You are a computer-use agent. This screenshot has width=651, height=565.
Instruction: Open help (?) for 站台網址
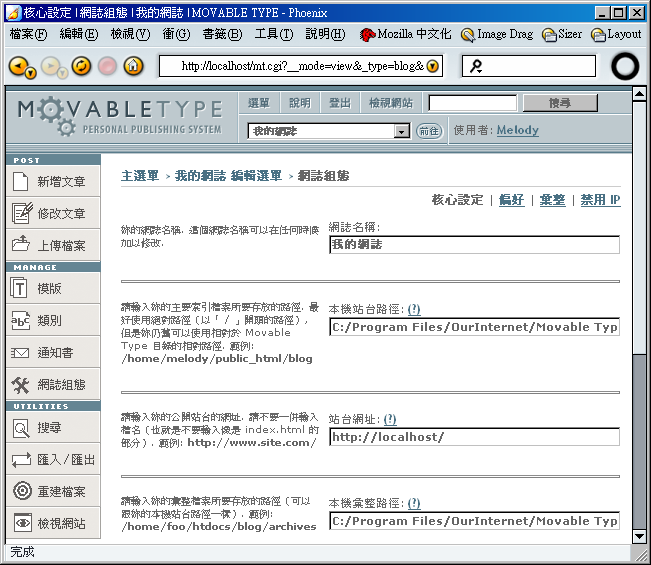(390, 419)
